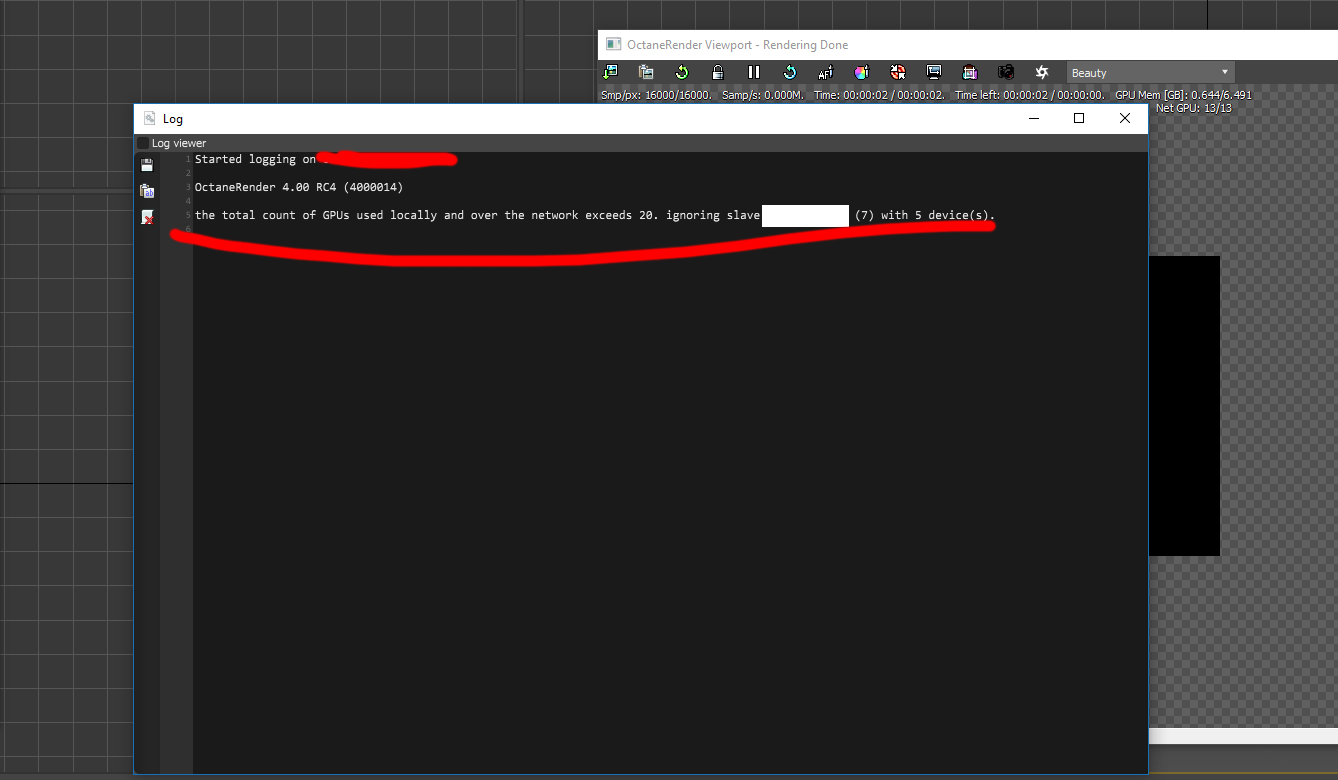Click the 'Smp/px: 16000/16000.' status readout
This screenshot has height=780, width=1338.
[x=656, y=95]
